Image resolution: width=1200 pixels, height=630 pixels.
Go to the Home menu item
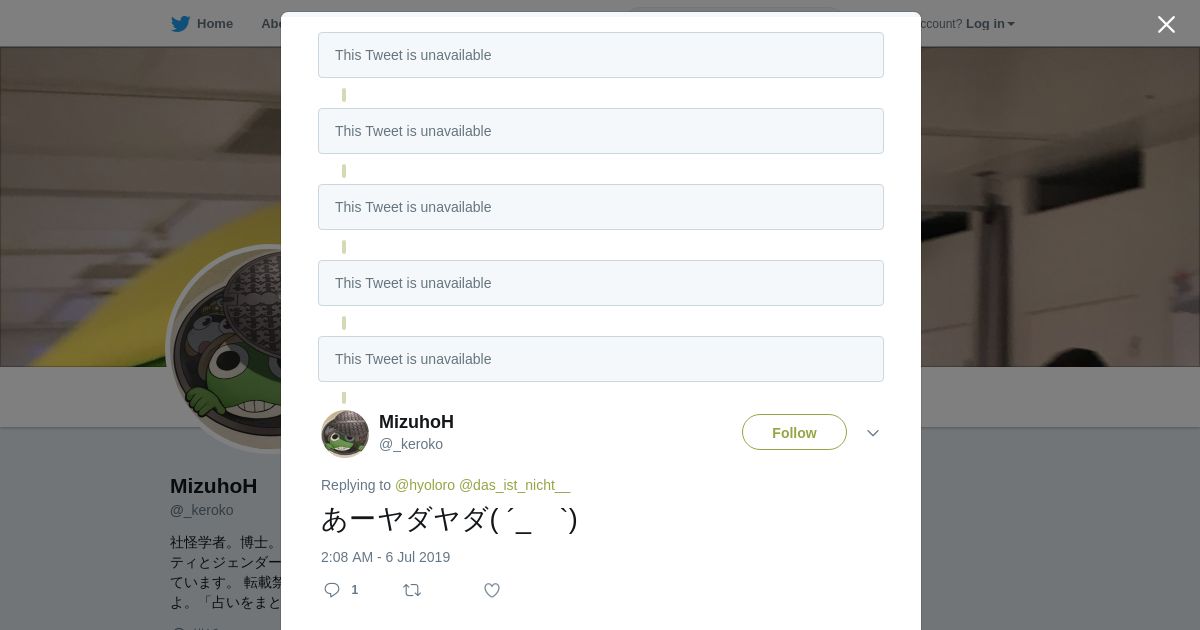tap(214, 24)
